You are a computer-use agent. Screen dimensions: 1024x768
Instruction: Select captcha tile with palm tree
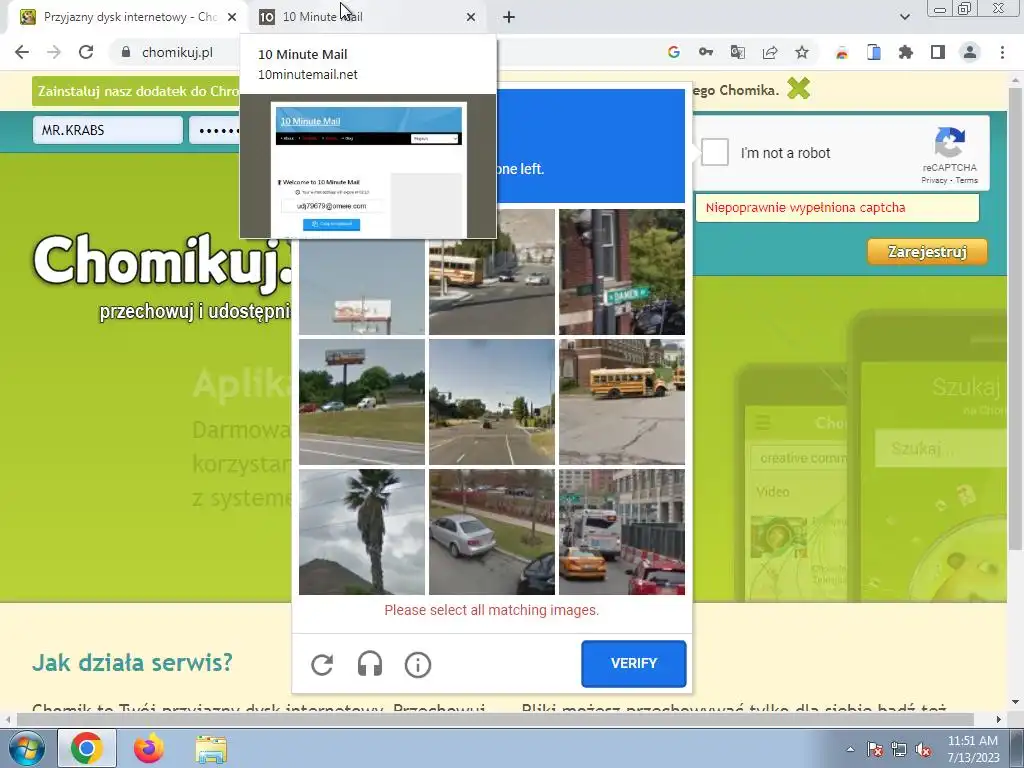[x=362, y=532]
